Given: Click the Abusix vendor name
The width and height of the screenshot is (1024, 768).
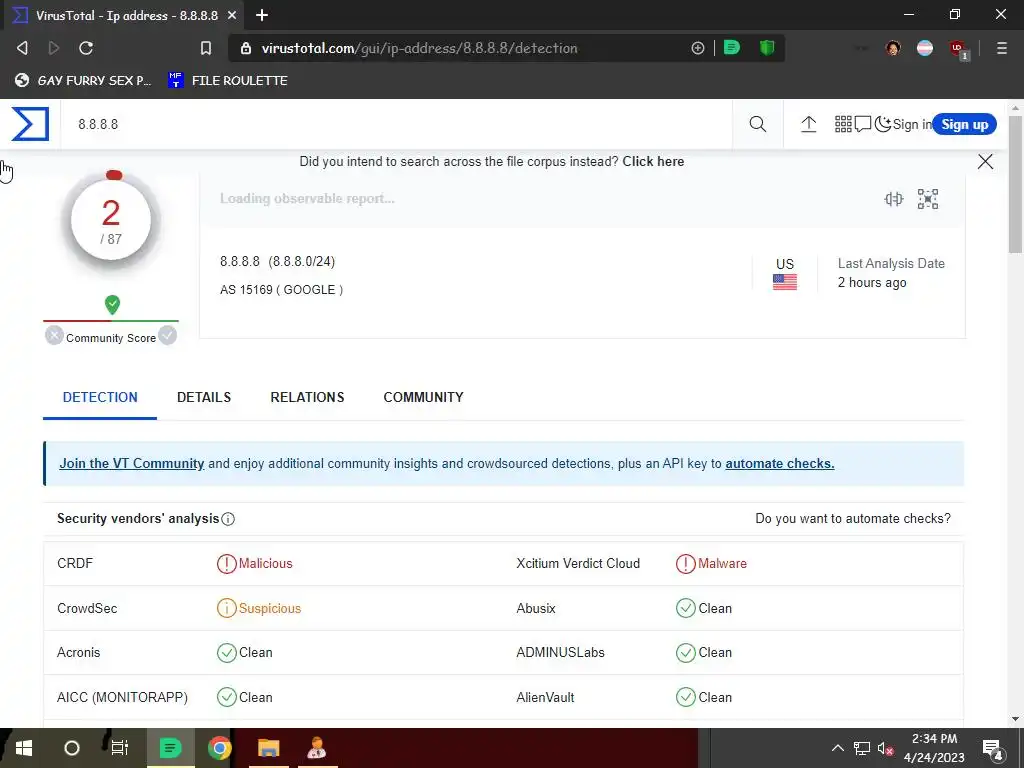Looking at the screenshot, I should pyautogui.click(x=536, y=608).
